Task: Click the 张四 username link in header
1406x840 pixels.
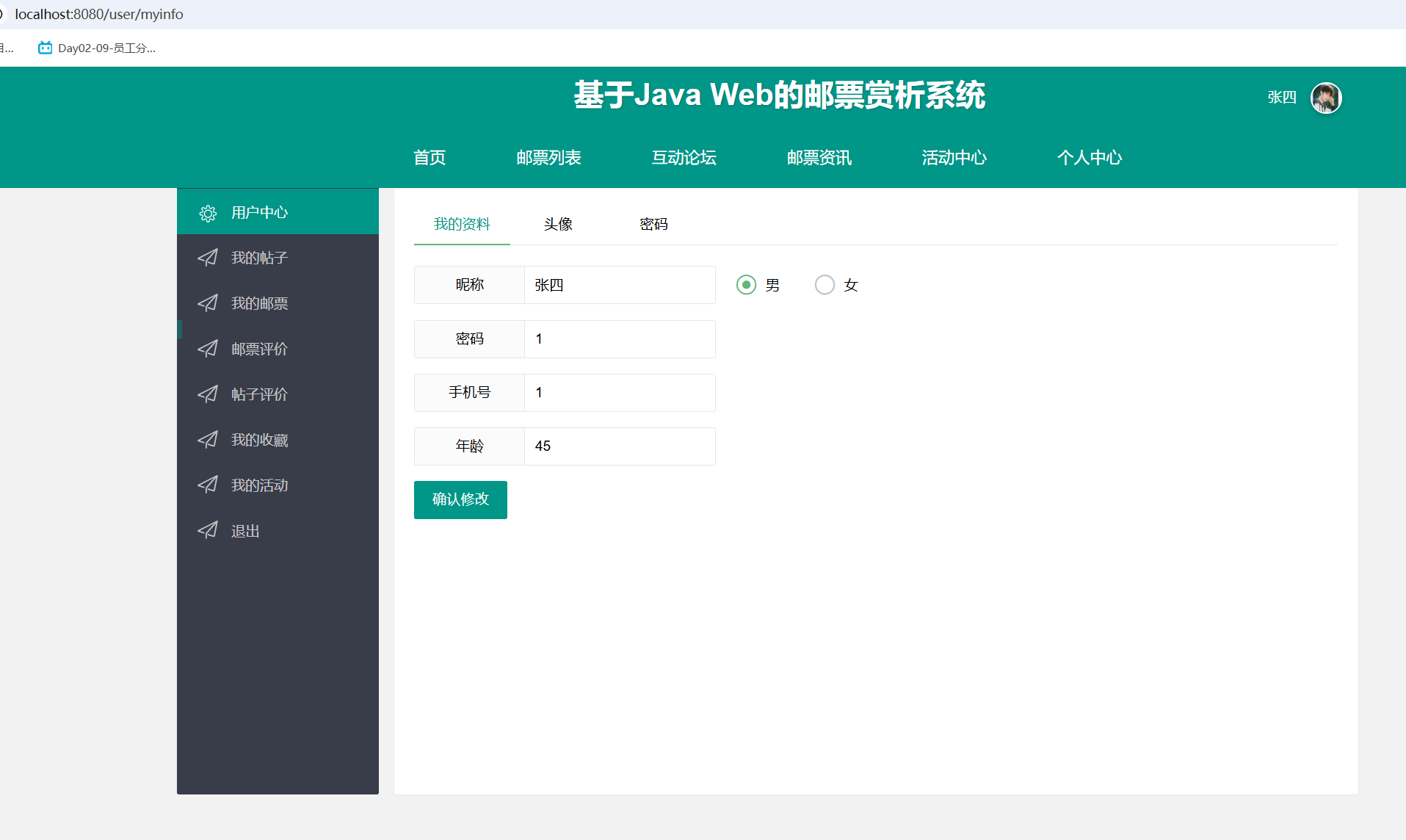Action: pyautogui.click(x=1282, y=98)
